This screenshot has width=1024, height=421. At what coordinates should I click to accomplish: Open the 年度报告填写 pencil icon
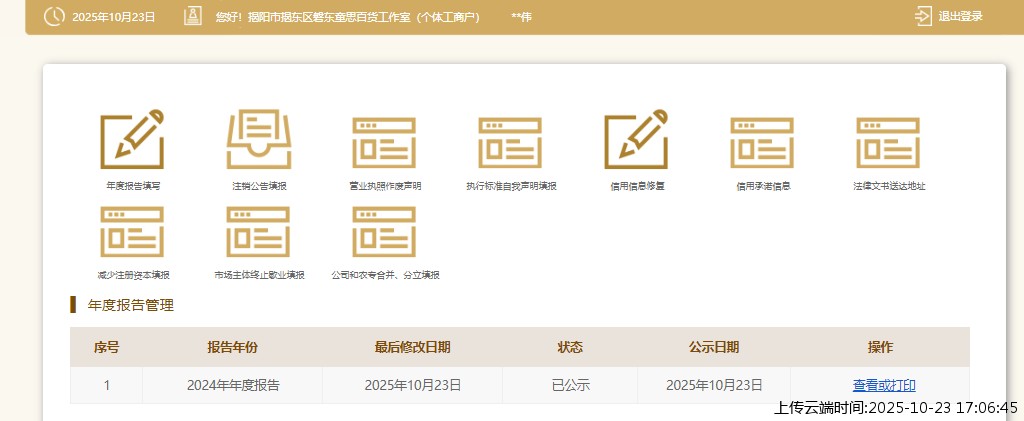tap(132, 140)
